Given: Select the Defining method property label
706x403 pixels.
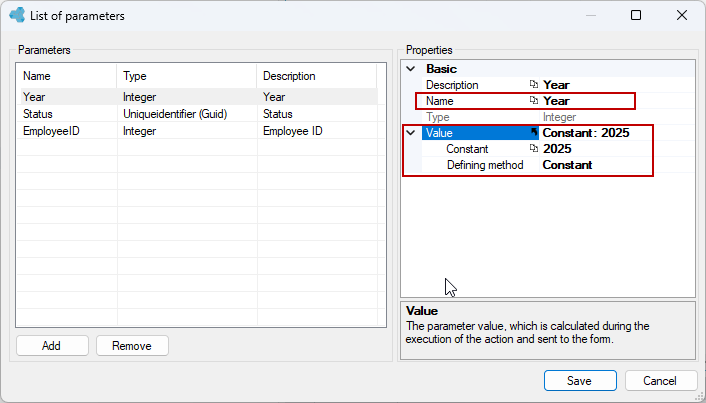Looking at the screenshot, I should (485, 165).
